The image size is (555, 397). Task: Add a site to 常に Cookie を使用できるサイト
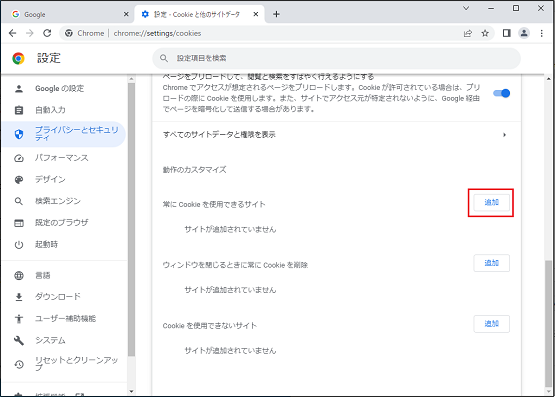491,202
